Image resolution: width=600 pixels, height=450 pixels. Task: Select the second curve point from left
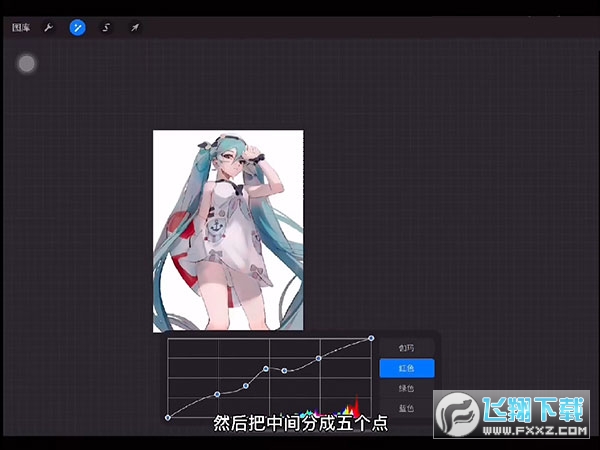(217, 394)
